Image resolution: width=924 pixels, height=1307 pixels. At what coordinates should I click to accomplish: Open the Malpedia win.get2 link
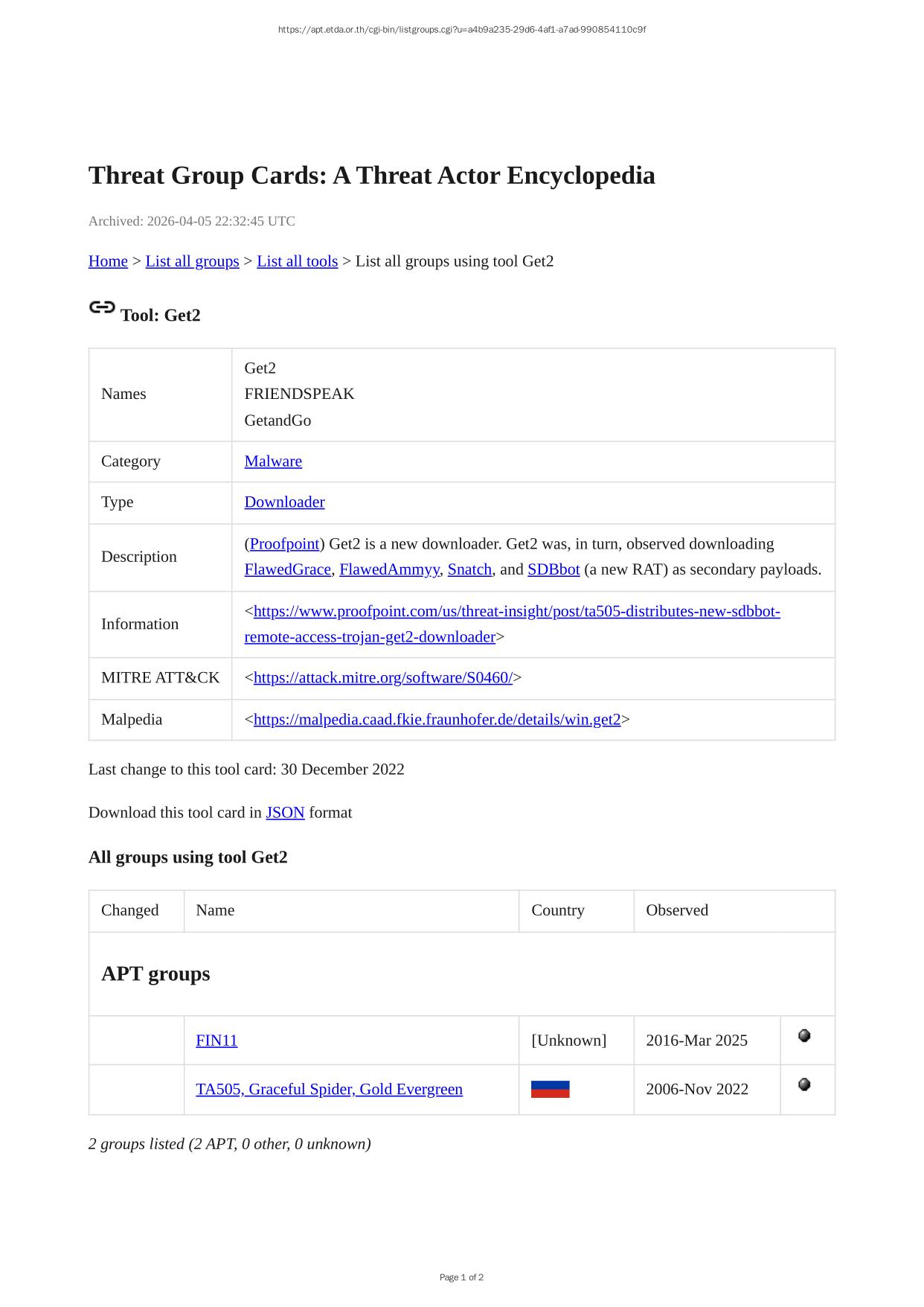[437, 720]
